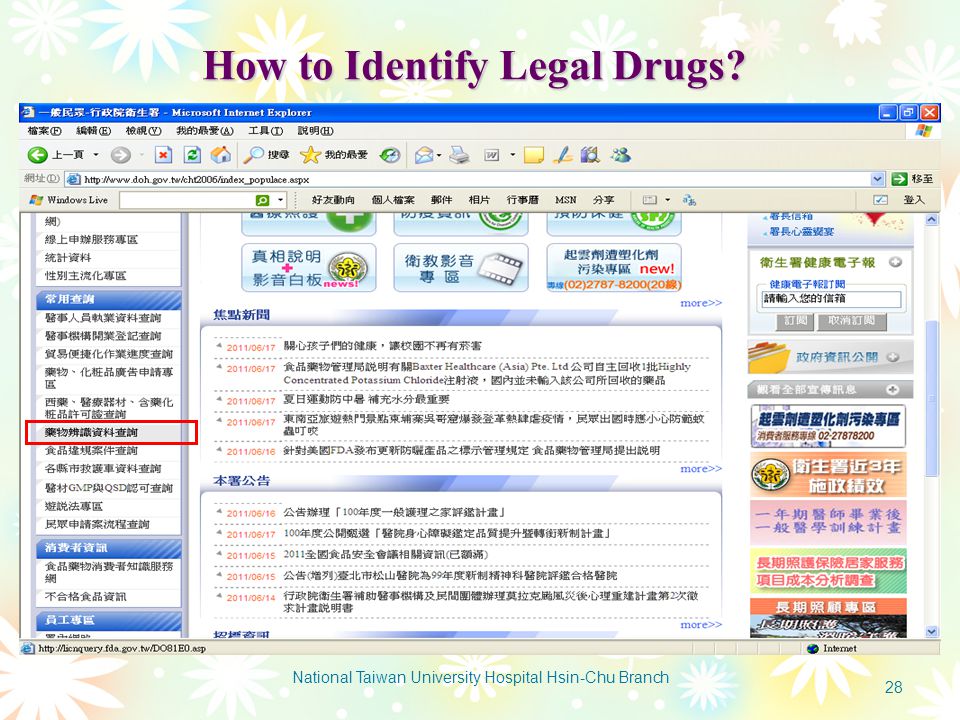Open 編輯(E) menu
The width and height of the screenshot is (960, 720).
coord(93,131)
